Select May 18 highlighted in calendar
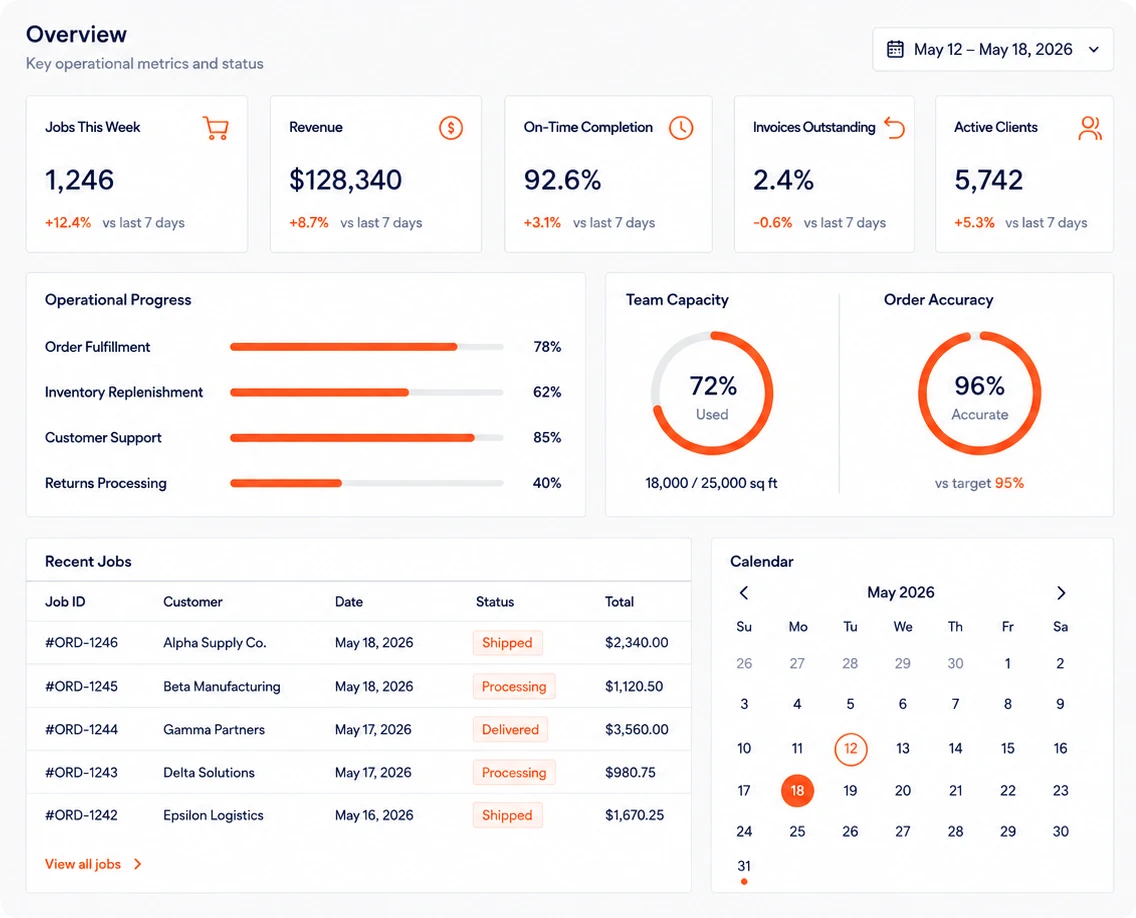This screenshot has height=918, width=1136. click(x=797, y=790)
